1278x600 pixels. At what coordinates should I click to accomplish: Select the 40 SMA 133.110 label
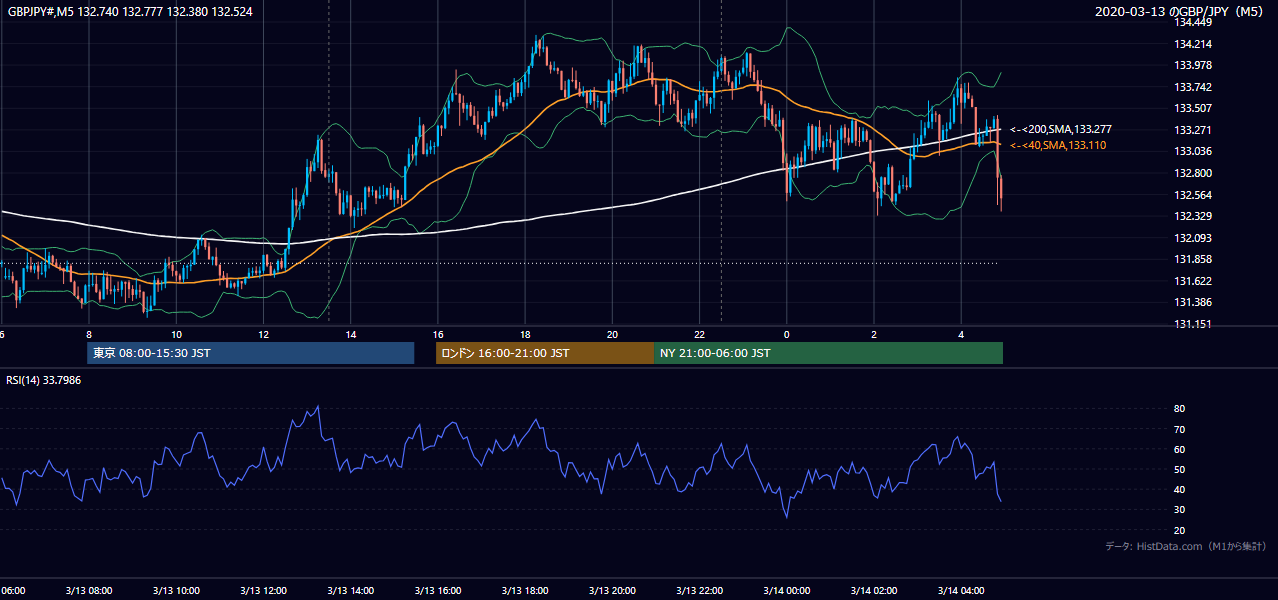pyautogui.click(x=1058, y=145)
